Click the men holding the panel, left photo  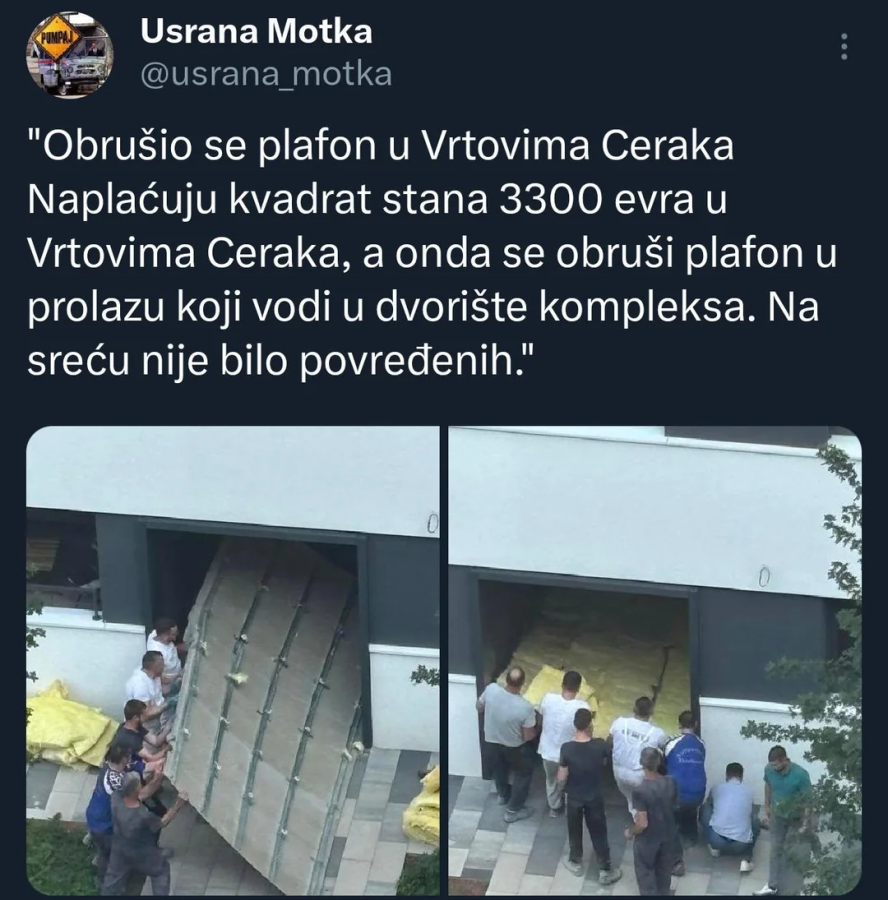pyautogui.click(x=141, y=746)
